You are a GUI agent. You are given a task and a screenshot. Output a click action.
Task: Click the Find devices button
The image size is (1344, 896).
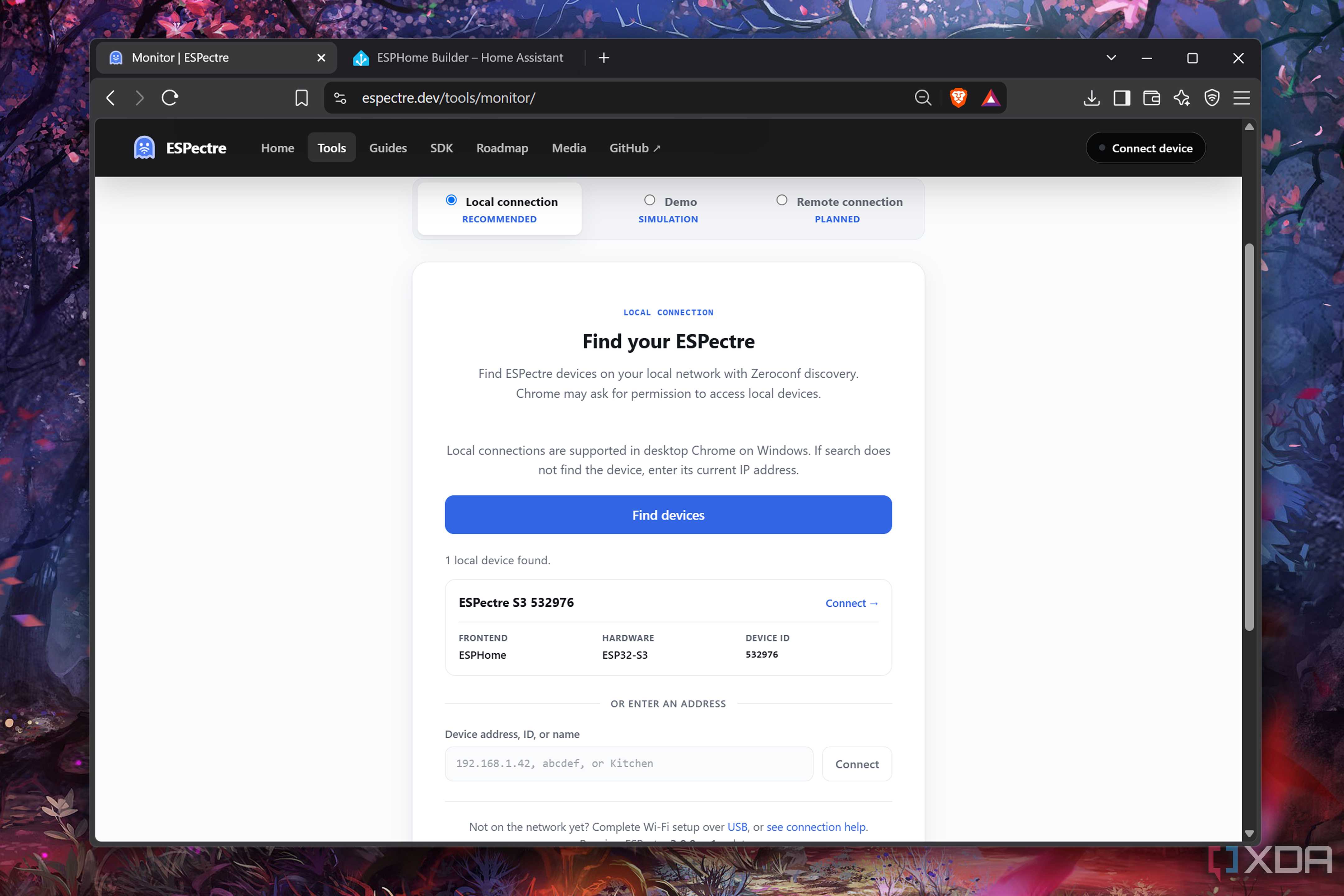tap(668, 515)
